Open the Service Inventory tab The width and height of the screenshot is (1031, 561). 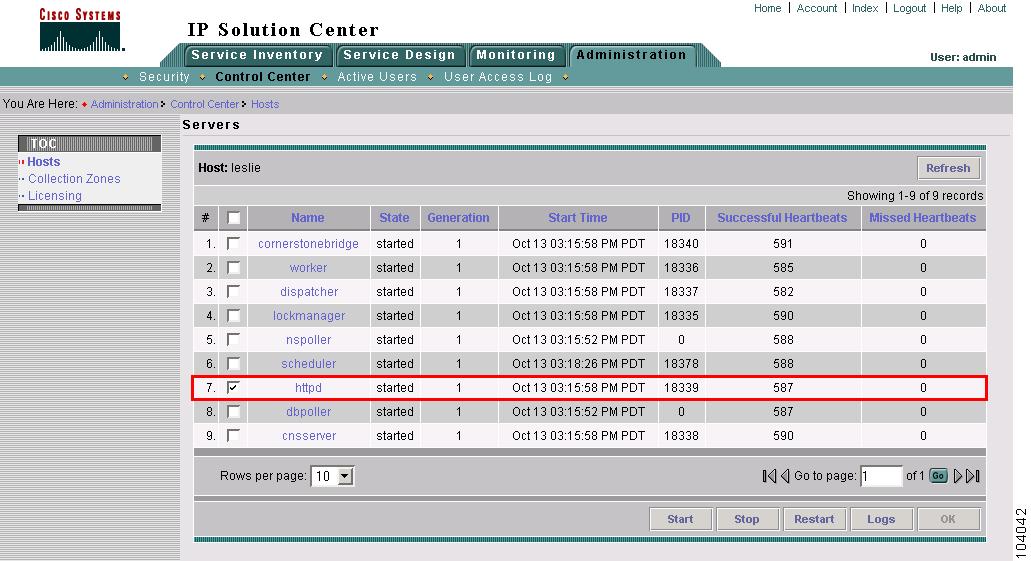[257, 55]
